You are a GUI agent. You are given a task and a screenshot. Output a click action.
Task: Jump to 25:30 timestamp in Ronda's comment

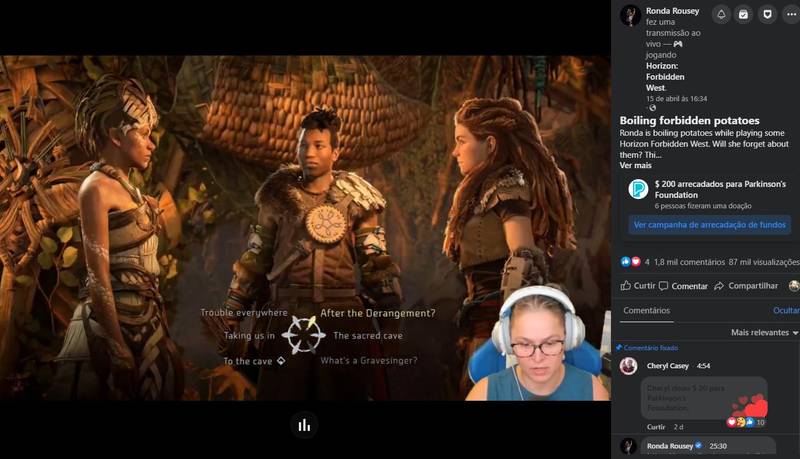718,446
